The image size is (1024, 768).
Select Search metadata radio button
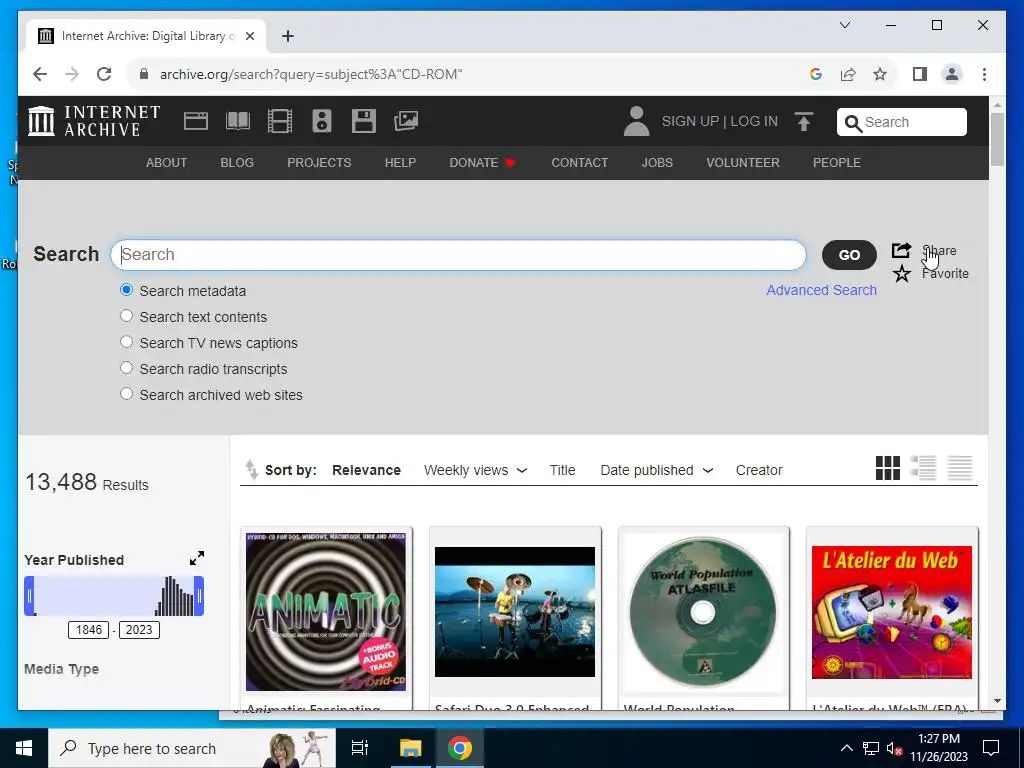pyautogui.click(x=127, y=290)
